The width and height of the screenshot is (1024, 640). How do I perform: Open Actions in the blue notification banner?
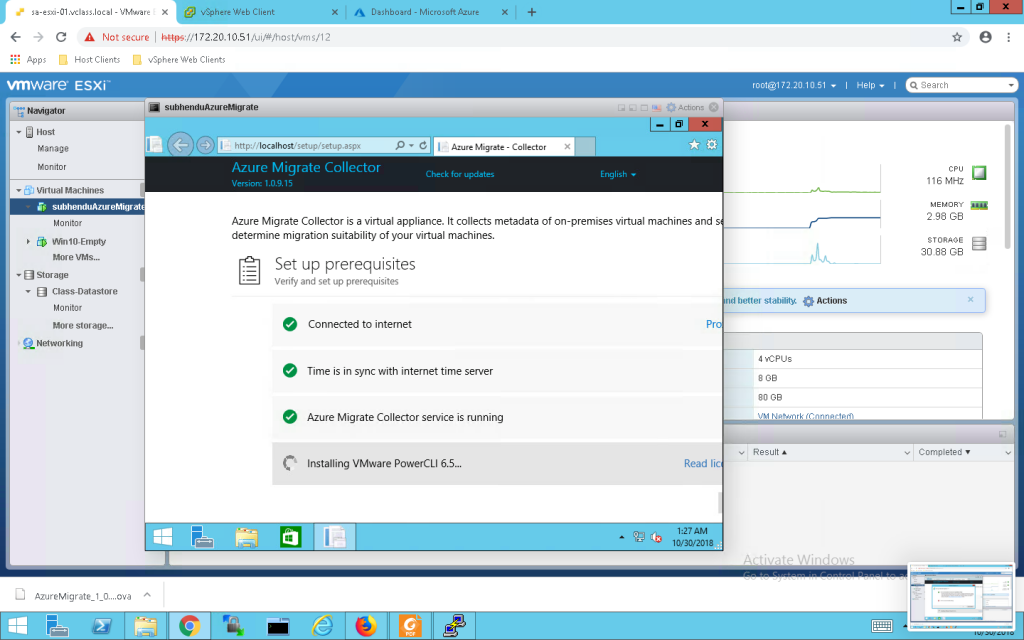pos(825,301)
